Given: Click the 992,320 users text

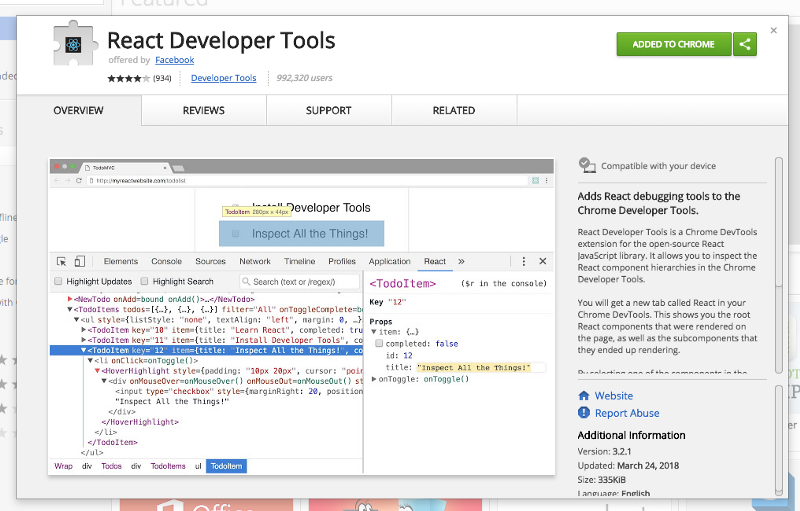Looking at the screenshot, I should pyautogui.click(x=304, y=78).
